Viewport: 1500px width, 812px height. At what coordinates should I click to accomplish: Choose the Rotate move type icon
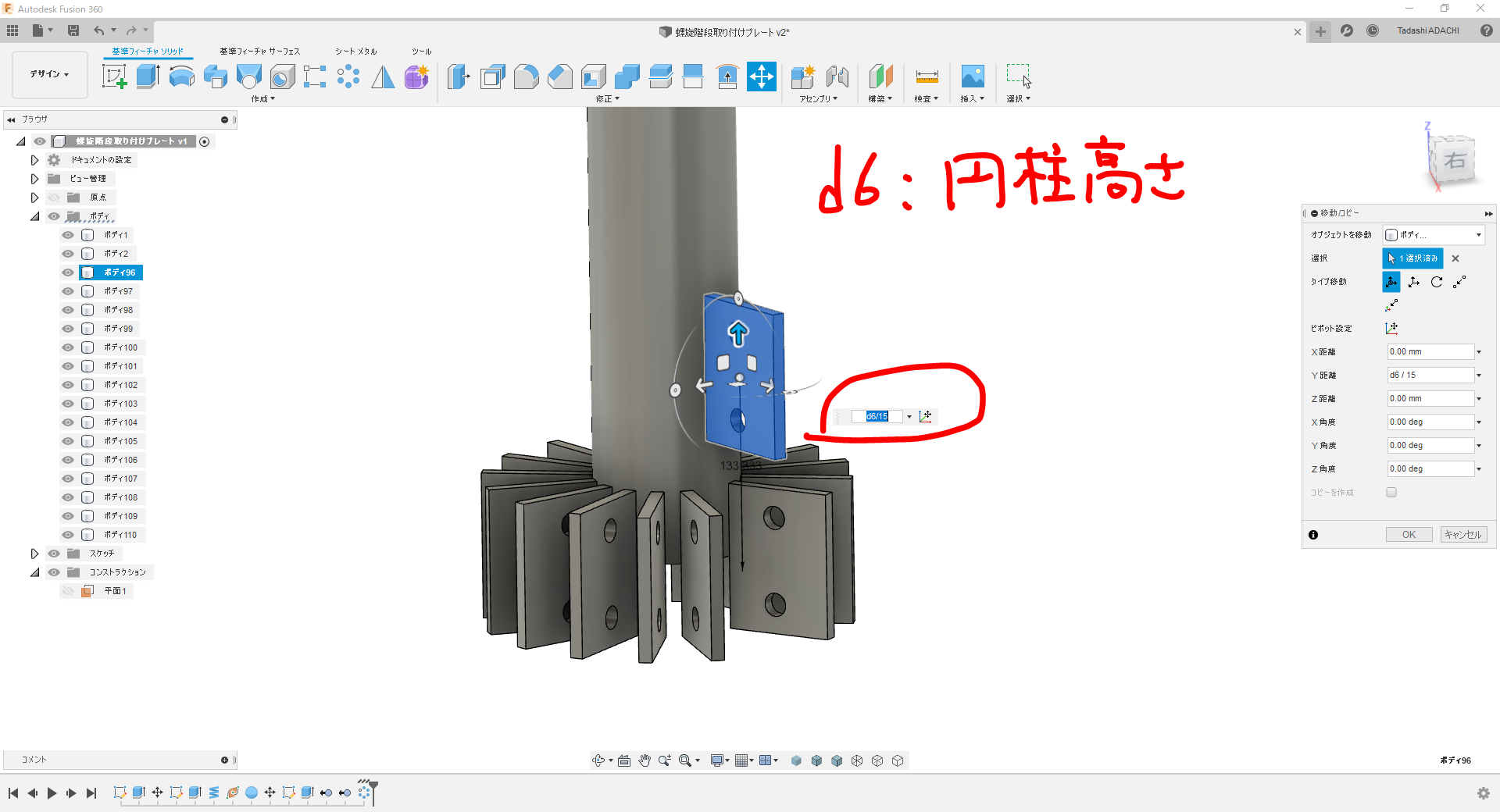pyautogui.click(x=1437, y=282)
